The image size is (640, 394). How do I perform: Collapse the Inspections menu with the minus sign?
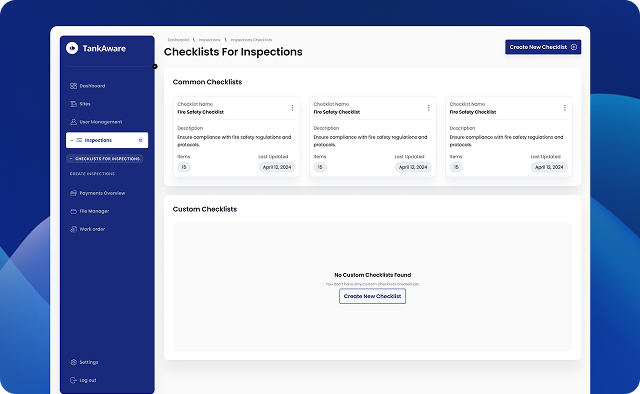(x=72, y=140)
